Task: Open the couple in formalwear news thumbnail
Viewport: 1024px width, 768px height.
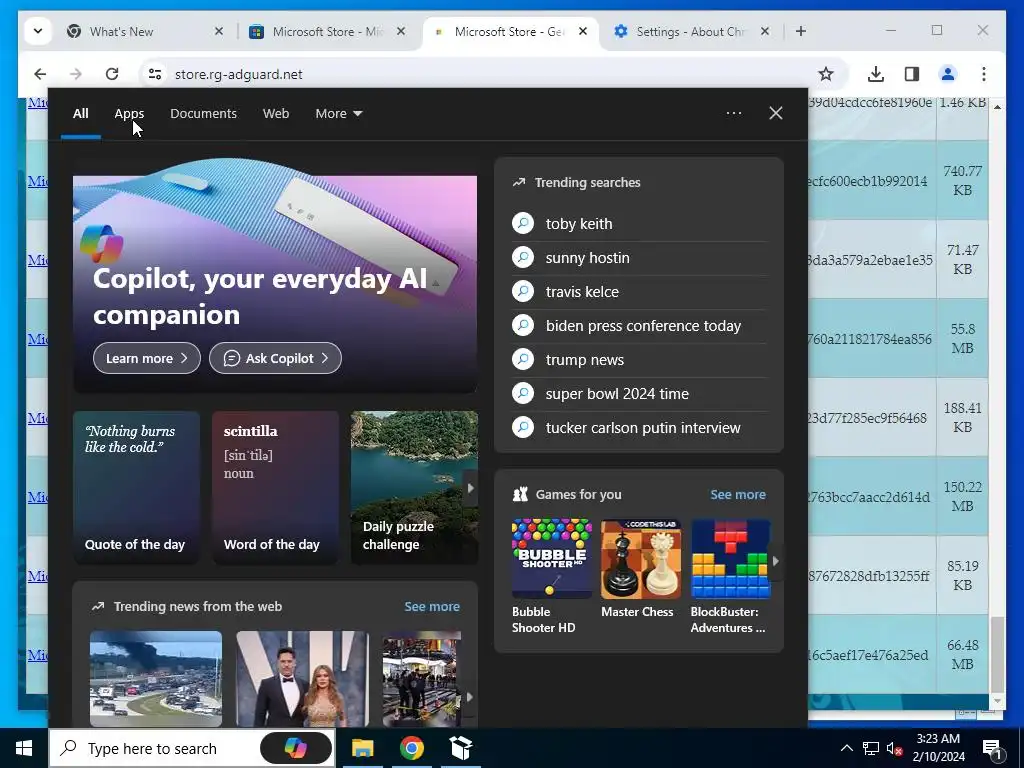Action: pos(302,679)
